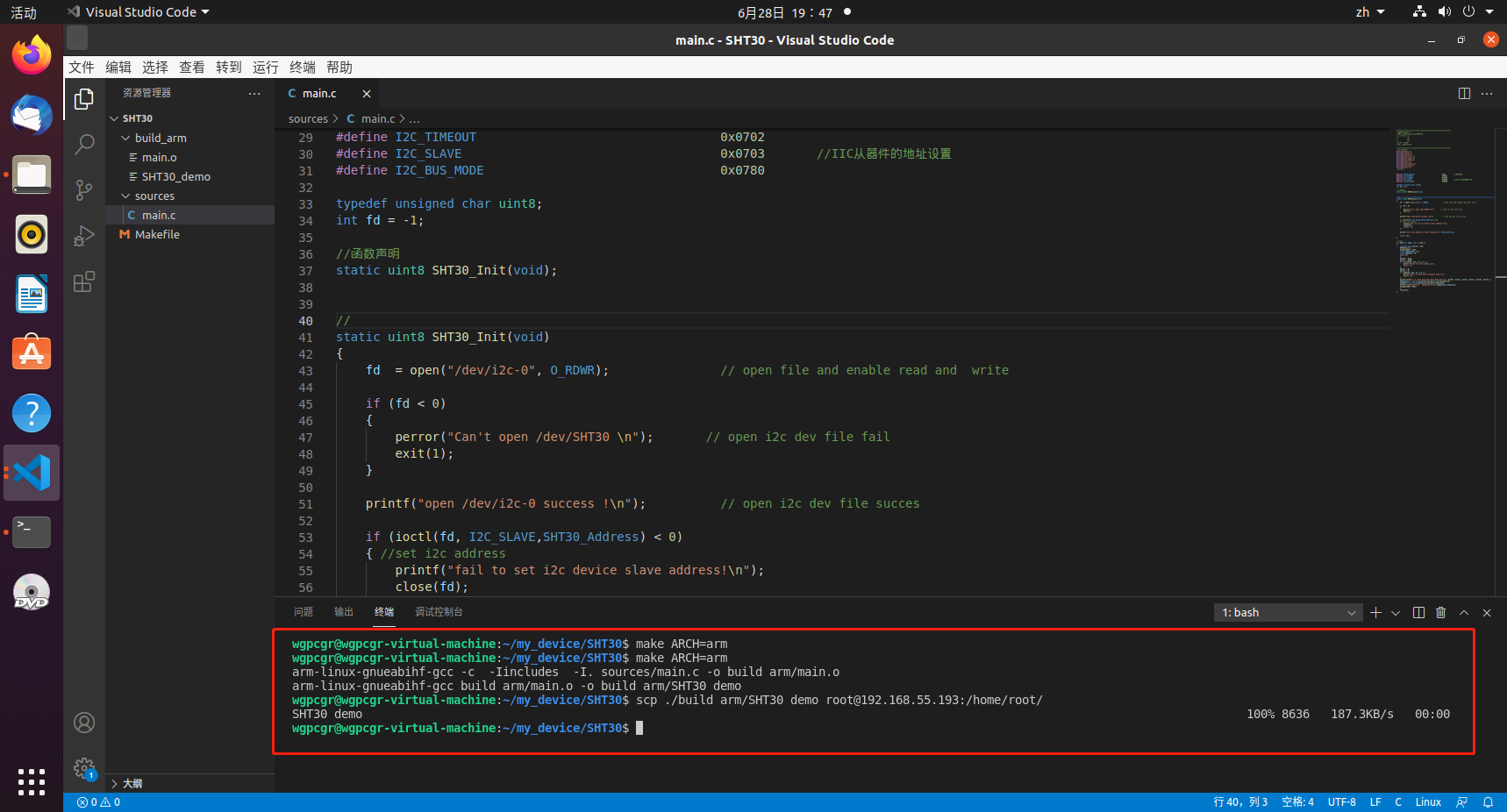Open the 终端 menu
This screenshot has width=1507, height=812.
(303, 68)
